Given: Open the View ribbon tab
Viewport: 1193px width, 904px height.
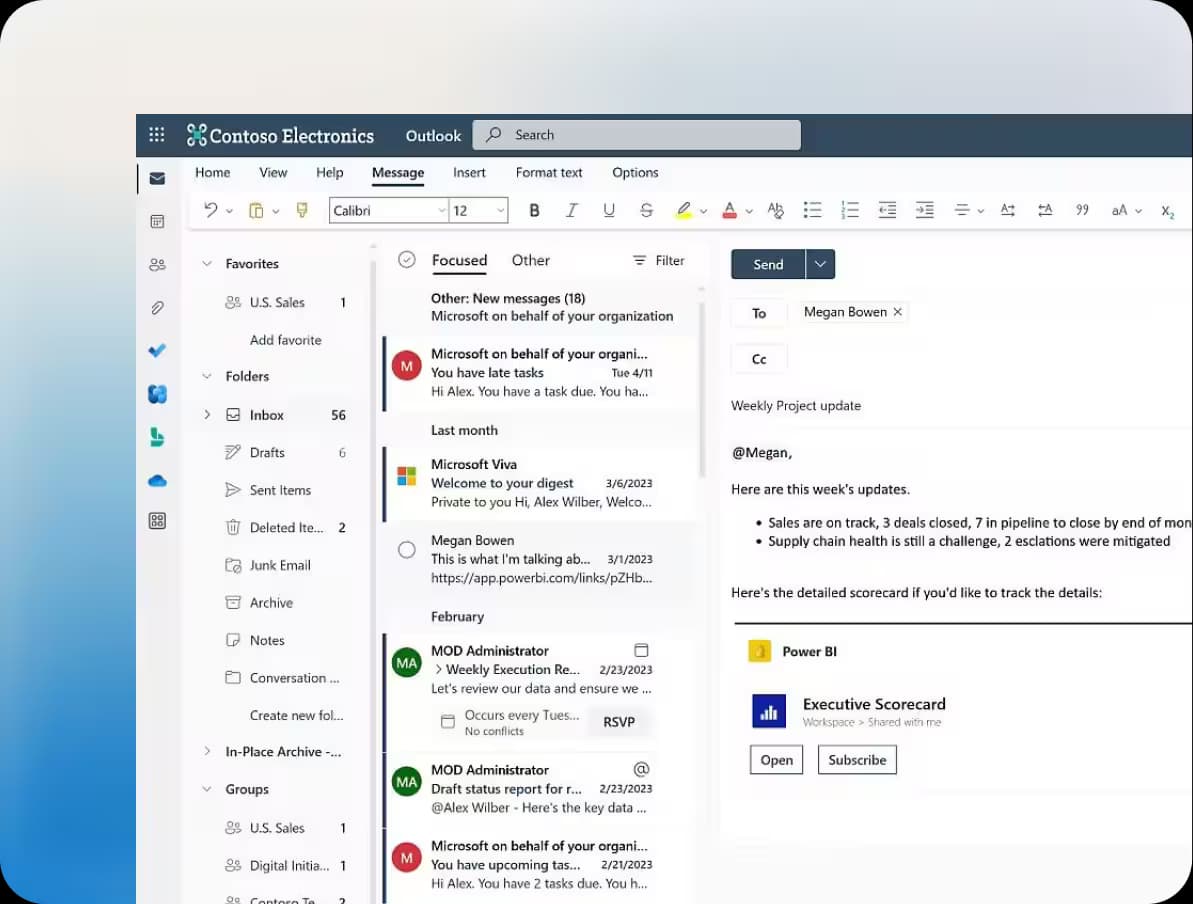Looking at the screenshot, I should click(273, 173).
